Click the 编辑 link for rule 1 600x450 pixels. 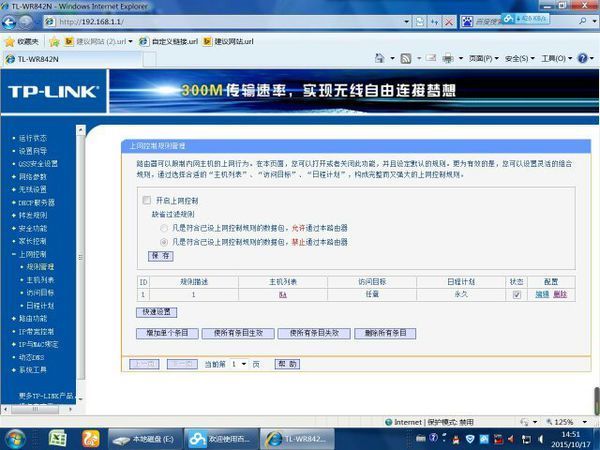(542, 294)
